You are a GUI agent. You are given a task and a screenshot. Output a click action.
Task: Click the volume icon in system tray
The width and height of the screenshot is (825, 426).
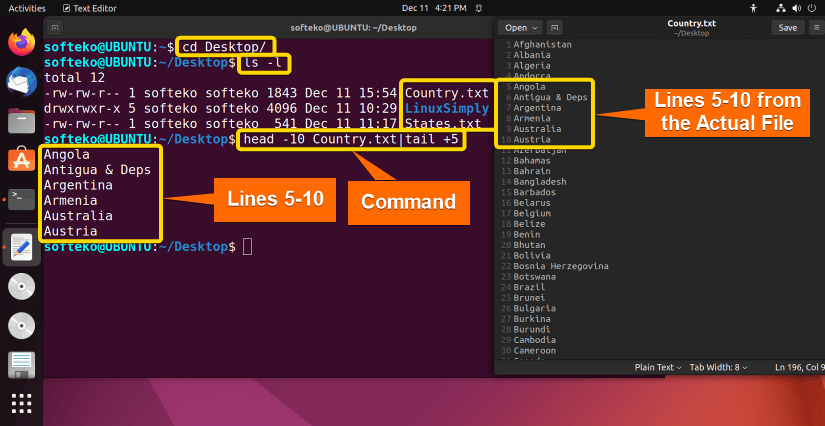point(796,8)
